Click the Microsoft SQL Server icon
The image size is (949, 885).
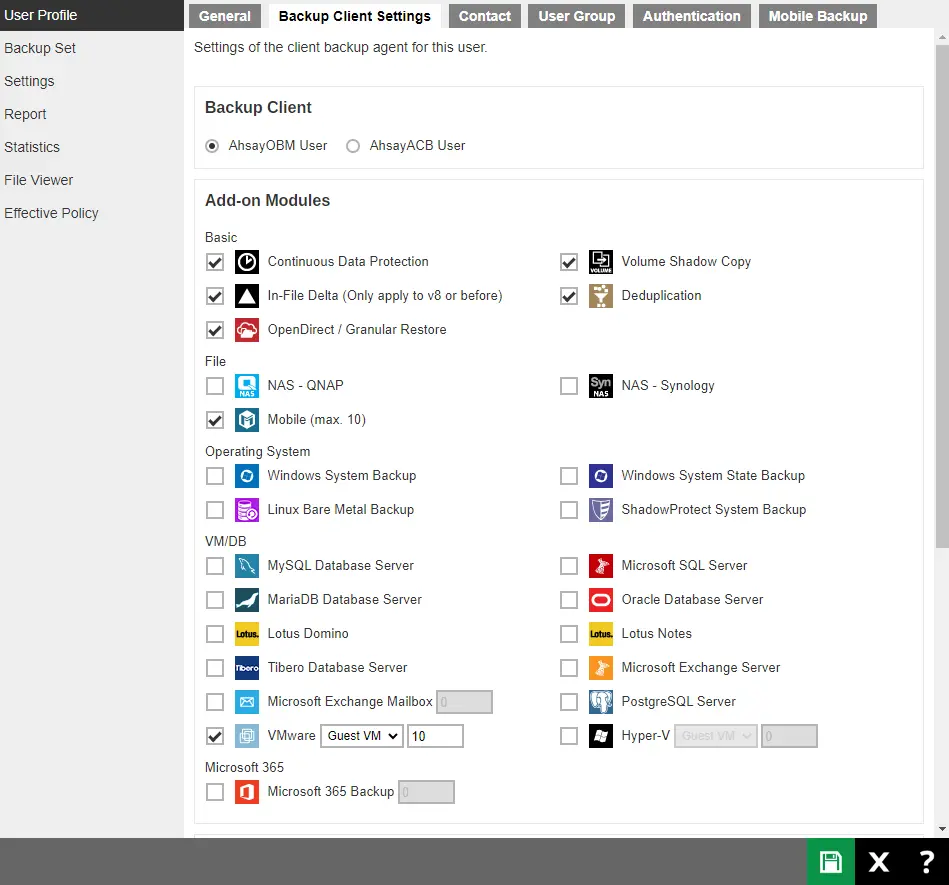600,565
